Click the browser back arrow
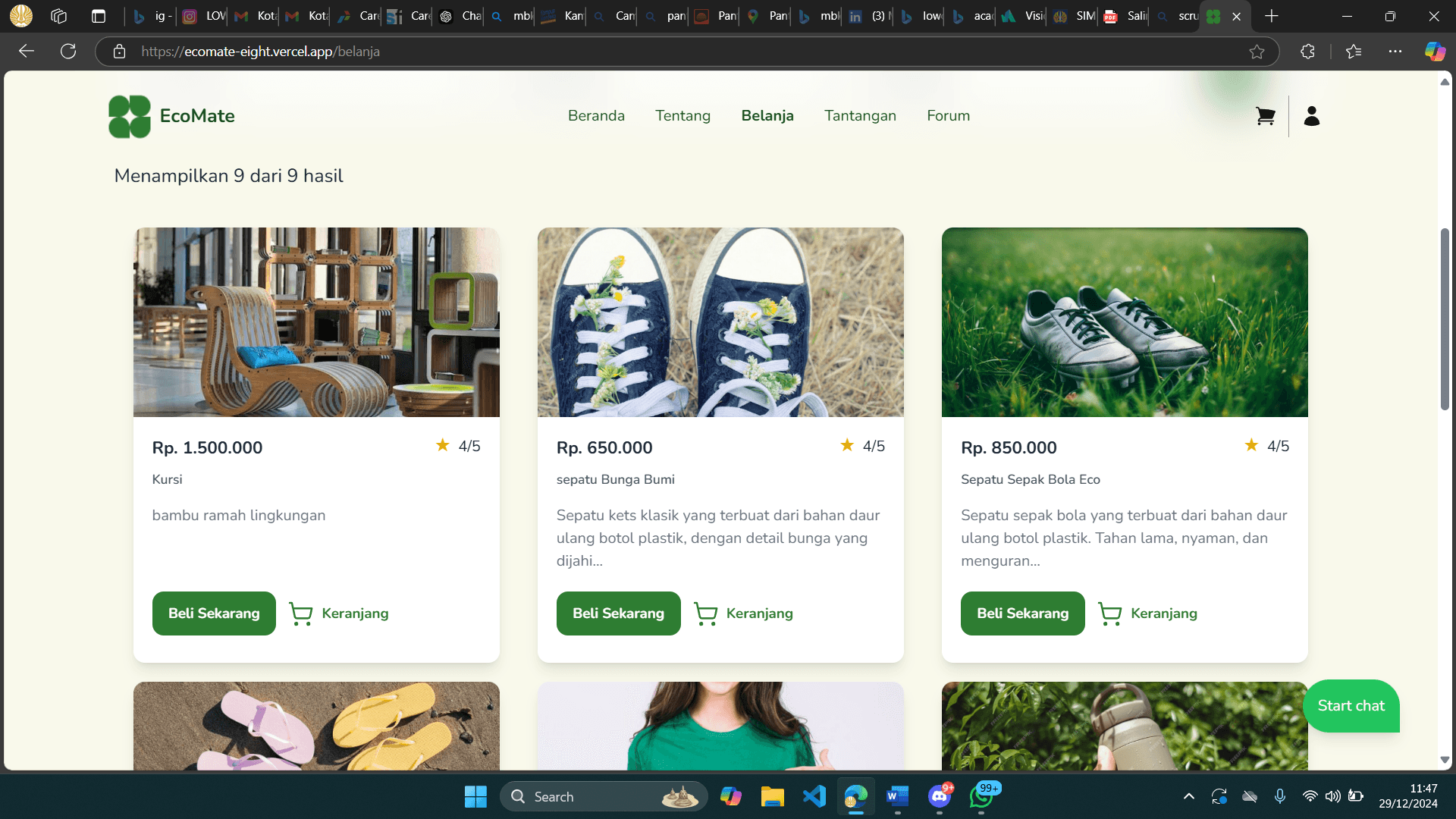This screenshot has height=819, width=1456. 27,51
